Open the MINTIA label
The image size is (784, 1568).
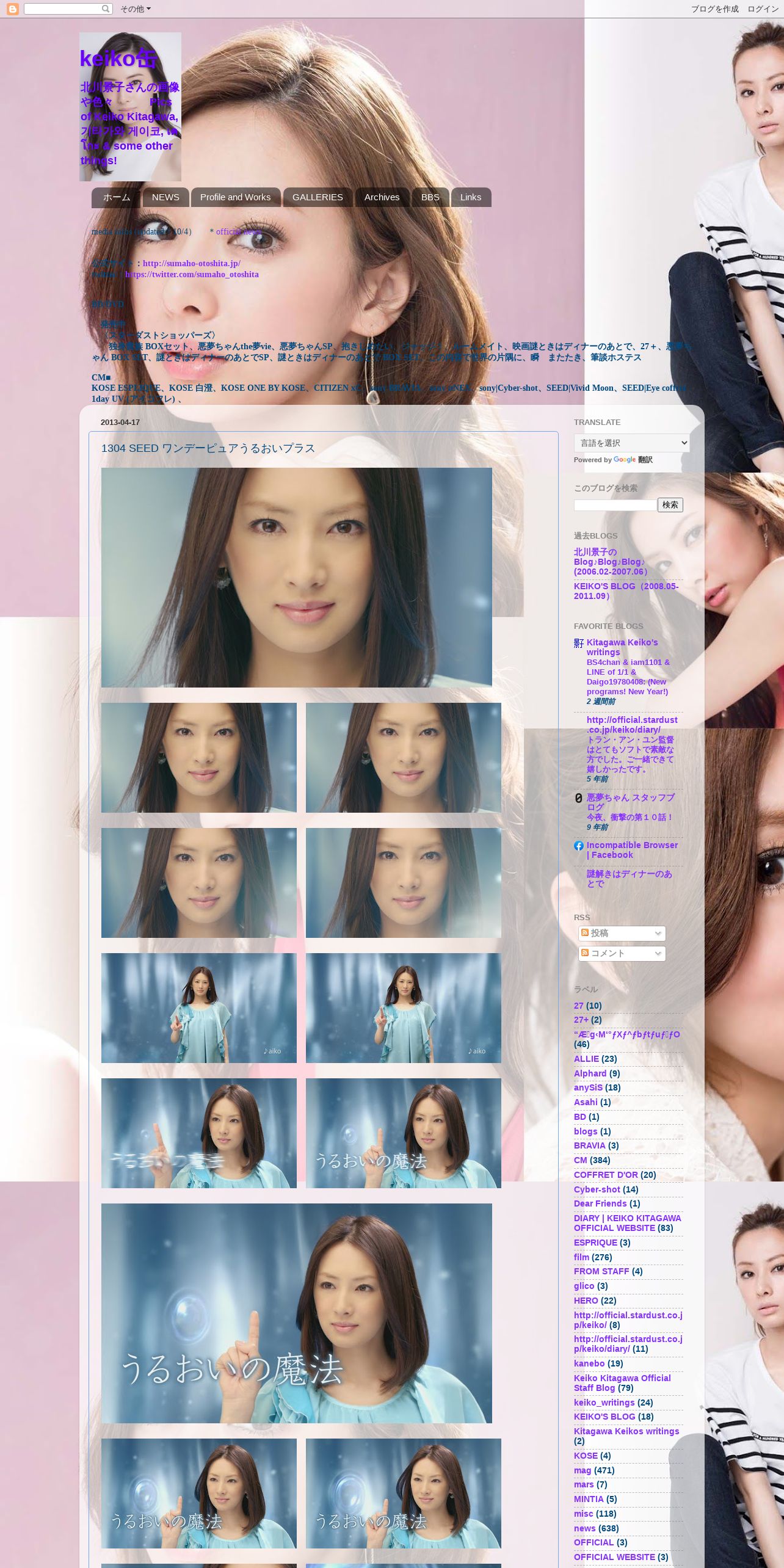click(589, 1499)
